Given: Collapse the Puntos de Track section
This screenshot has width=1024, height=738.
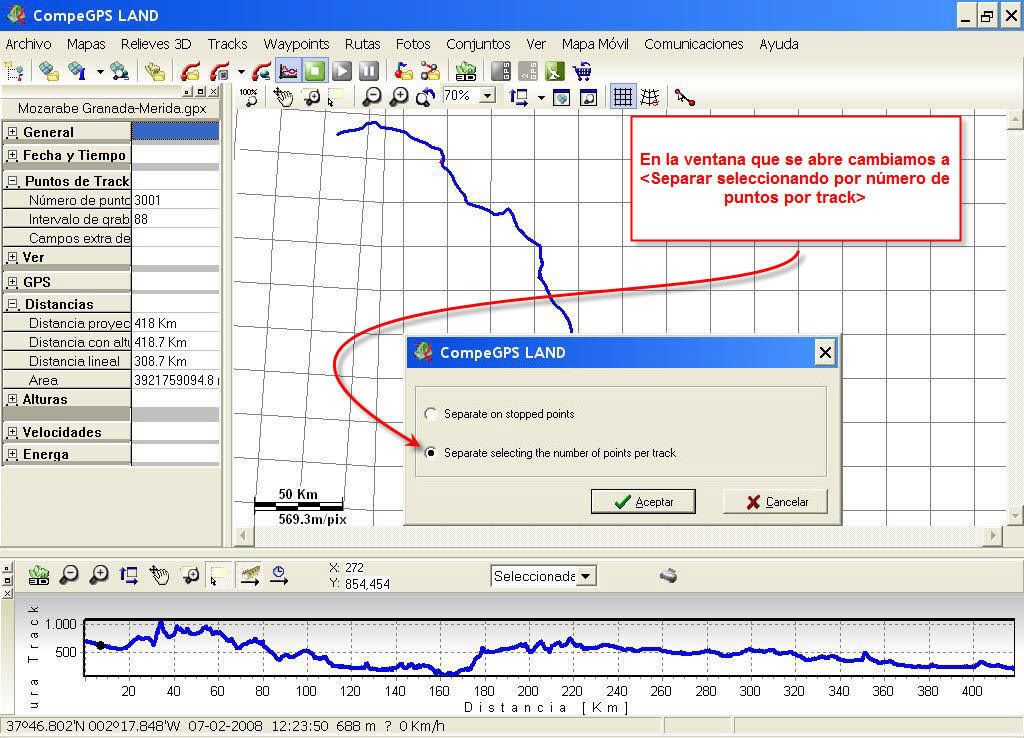Looking at the screenshot, I should (12, 181).
